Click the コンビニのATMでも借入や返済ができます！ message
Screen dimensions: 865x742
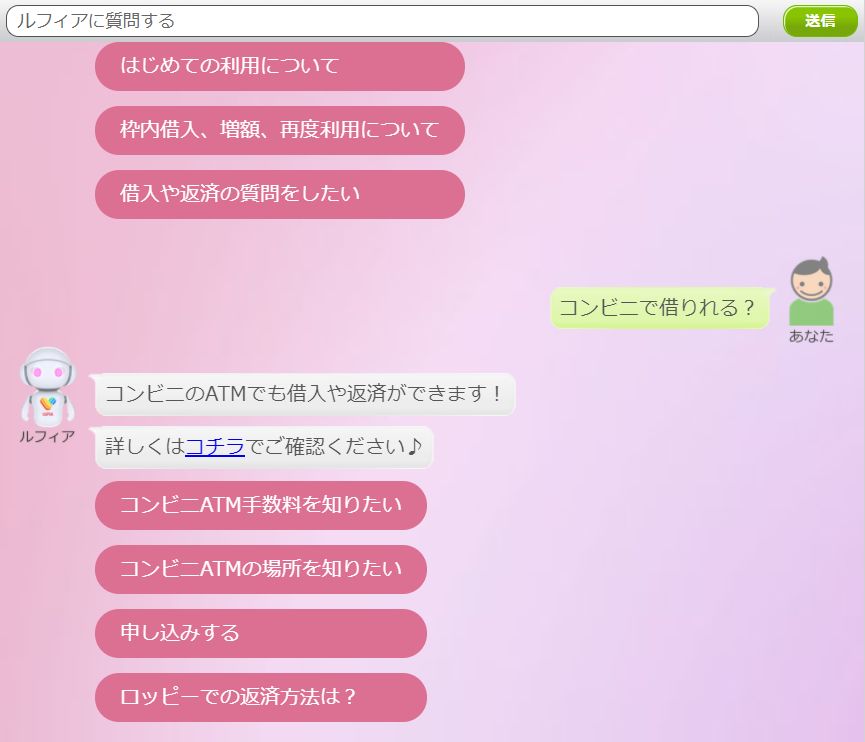point(305,394)
